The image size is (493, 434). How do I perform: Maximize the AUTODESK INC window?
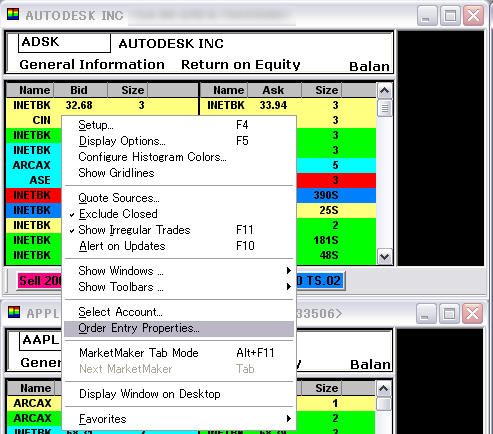tap(450, 15)
